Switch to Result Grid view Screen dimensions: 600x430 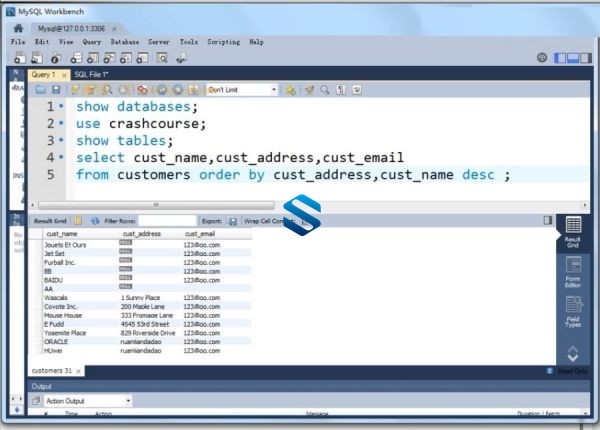coord(573,232)
